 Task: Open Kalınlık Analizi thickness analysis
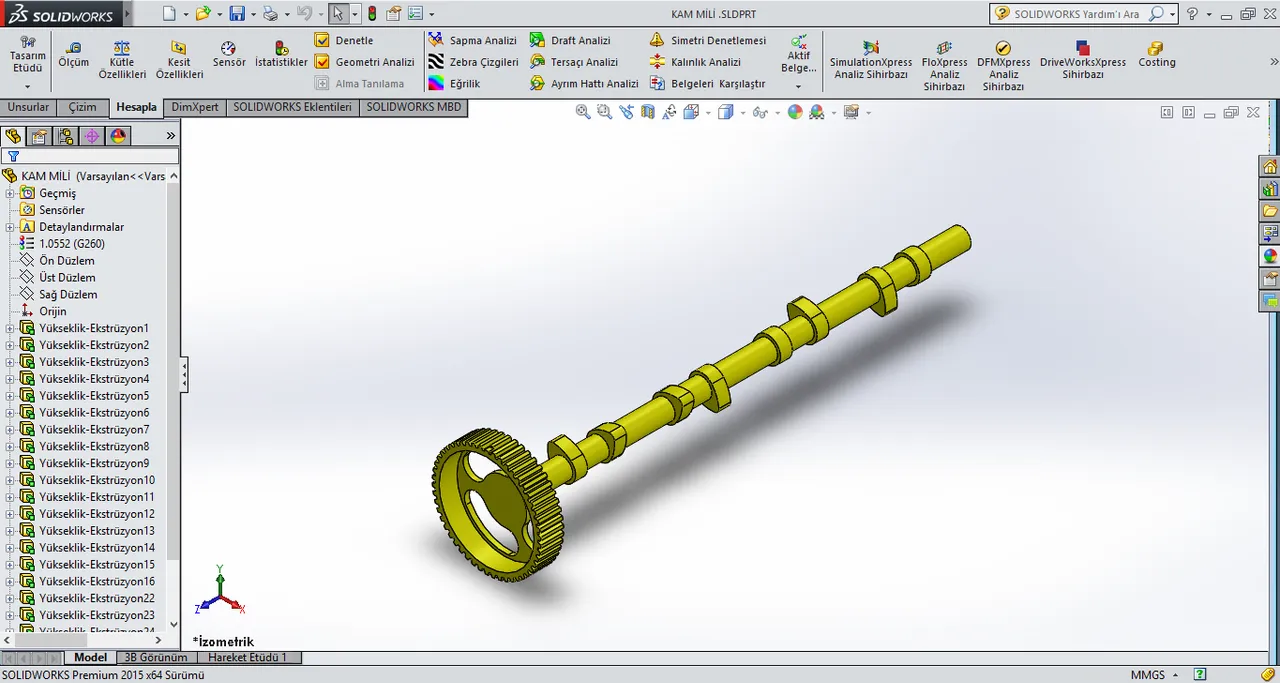click(x=695, y=62)
